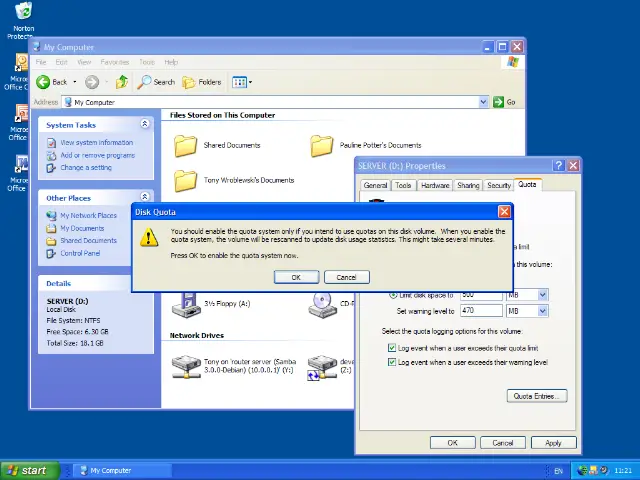This screenshot has width=640, height=480.
Task: Collapse the Other Places panel
Action: 144,196
